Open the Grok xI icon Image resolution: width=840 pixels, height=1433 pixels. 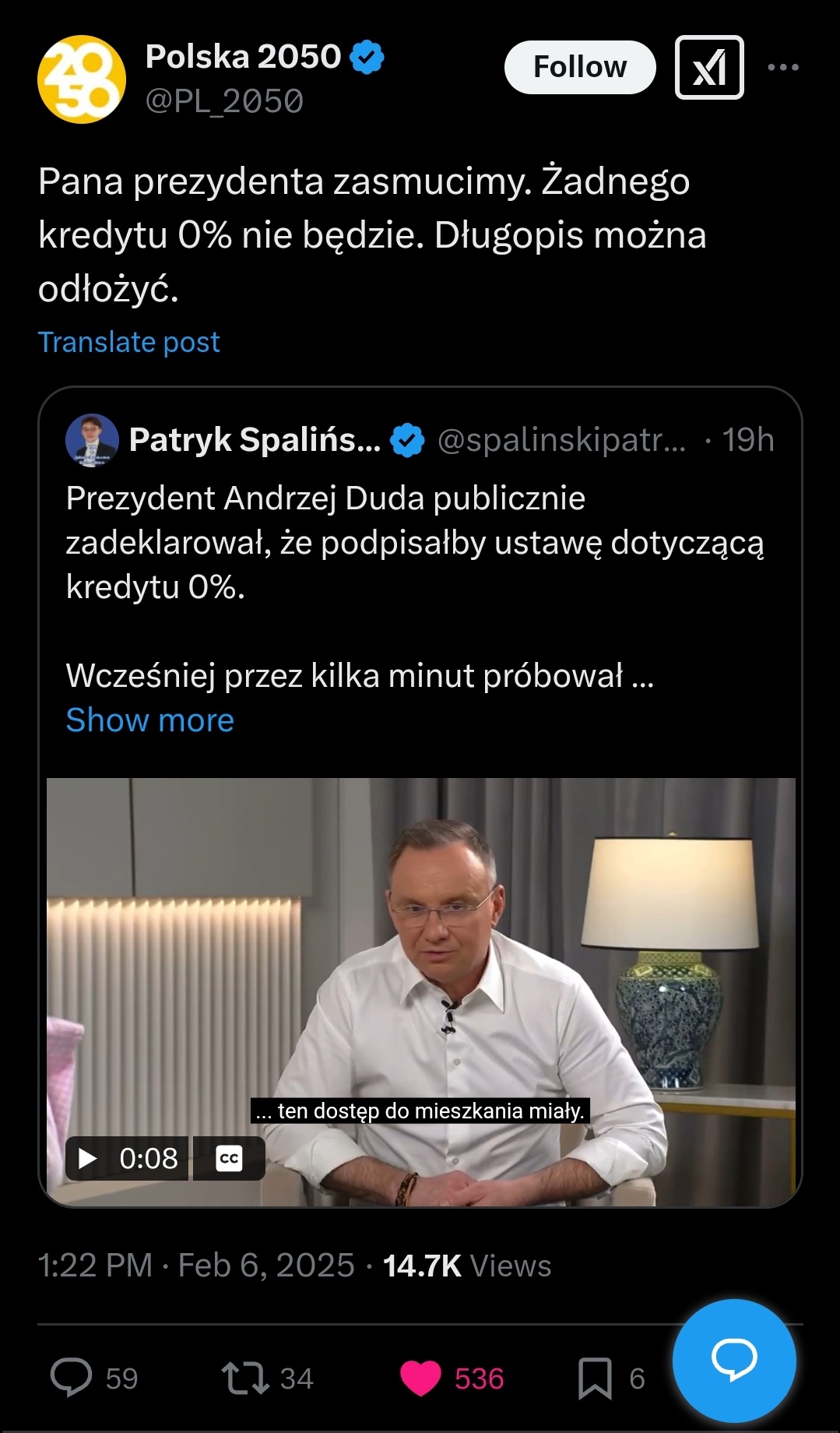coord(708,67)
